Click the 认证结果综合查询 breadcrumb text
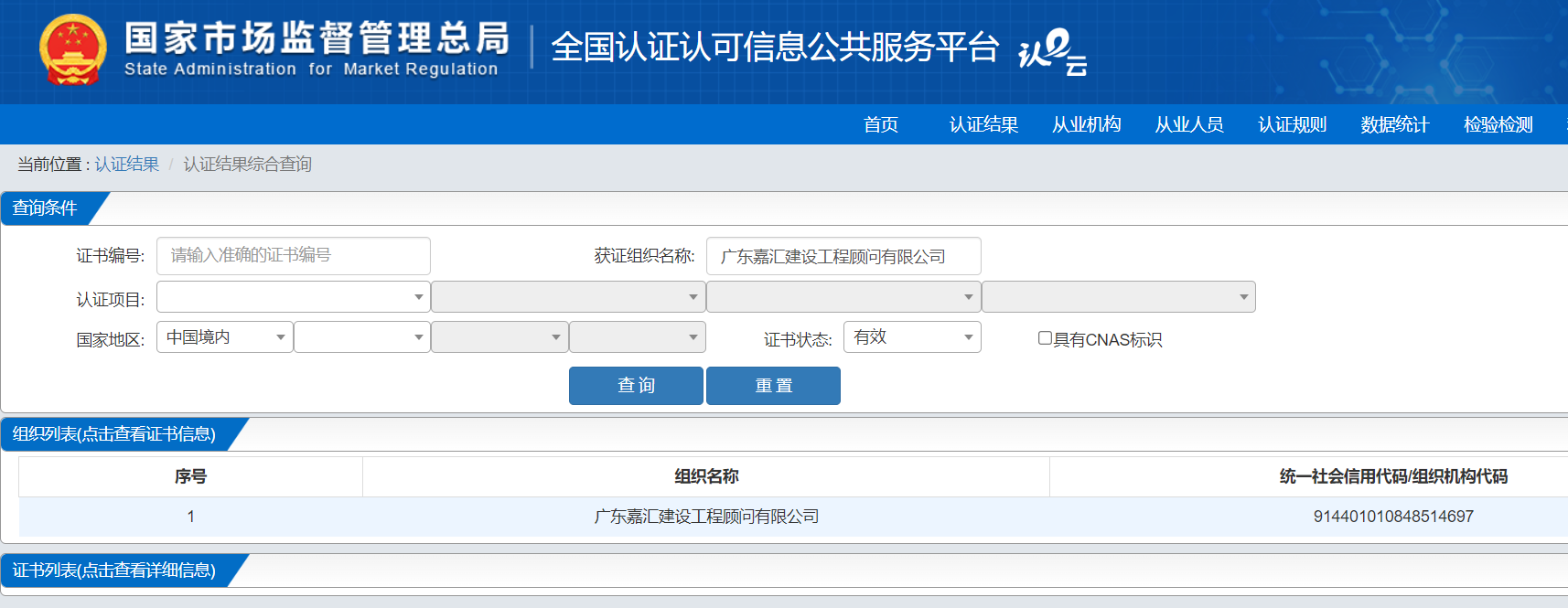Screen dimensions: 1568x608 pos(248,164)
